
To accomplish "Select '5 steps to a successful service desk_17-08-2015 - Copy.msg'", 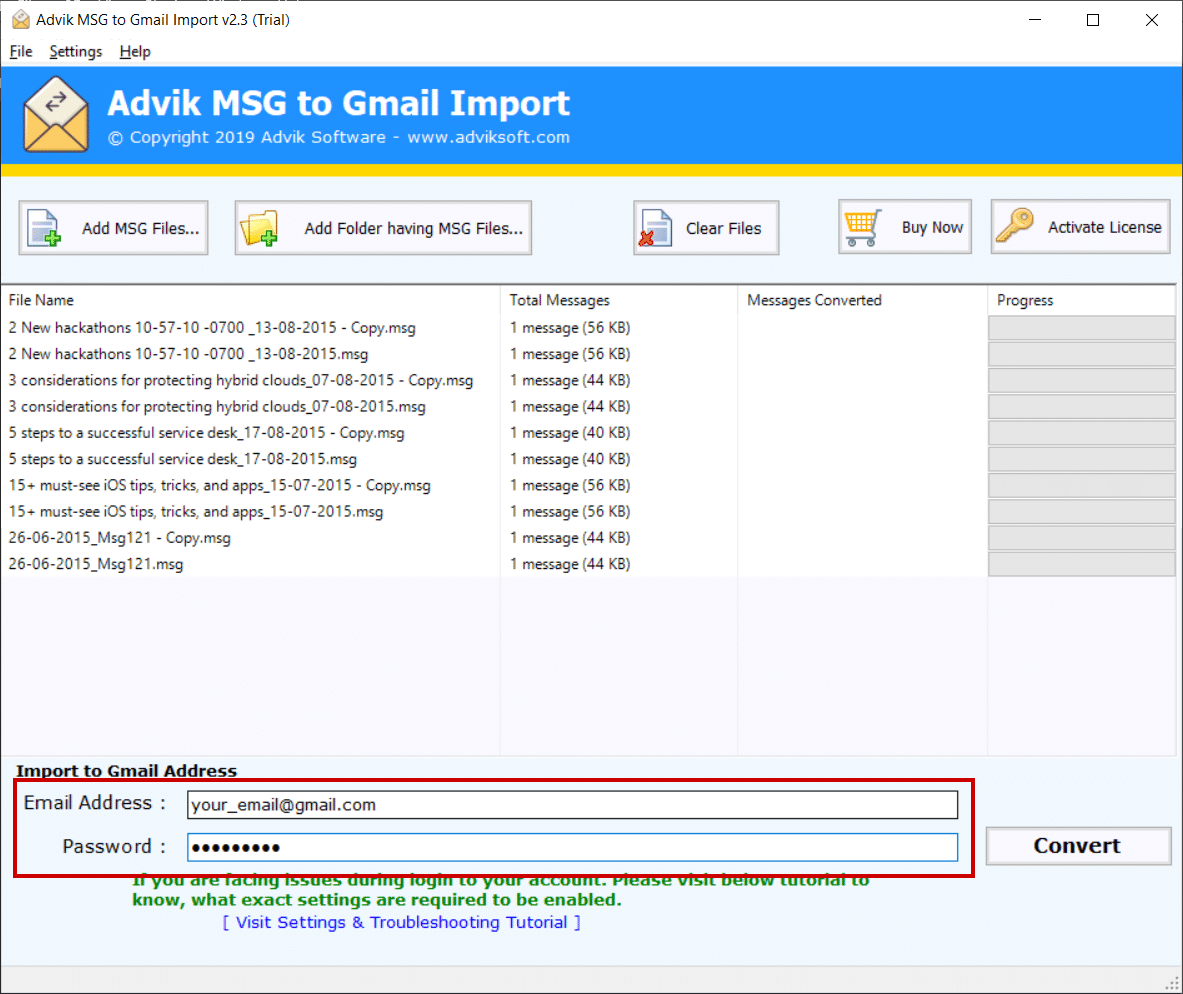I will [x=207, y=433].
